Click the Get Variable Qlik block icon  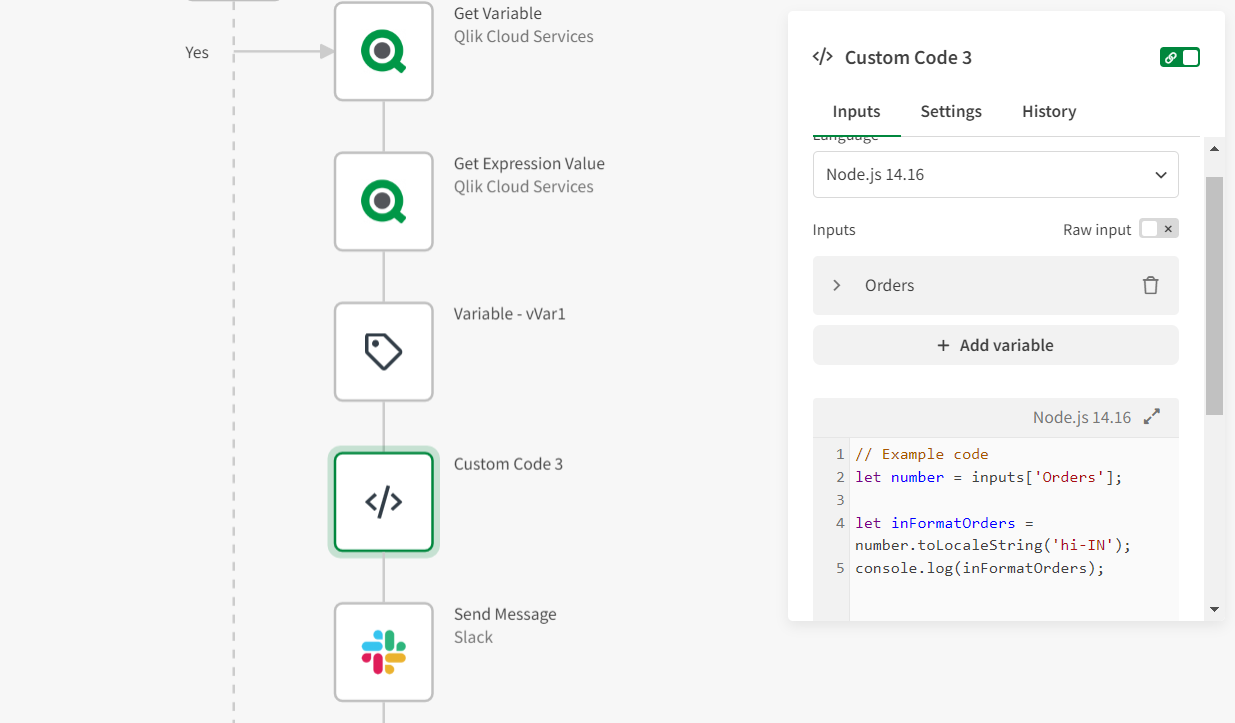click(383, 51)
